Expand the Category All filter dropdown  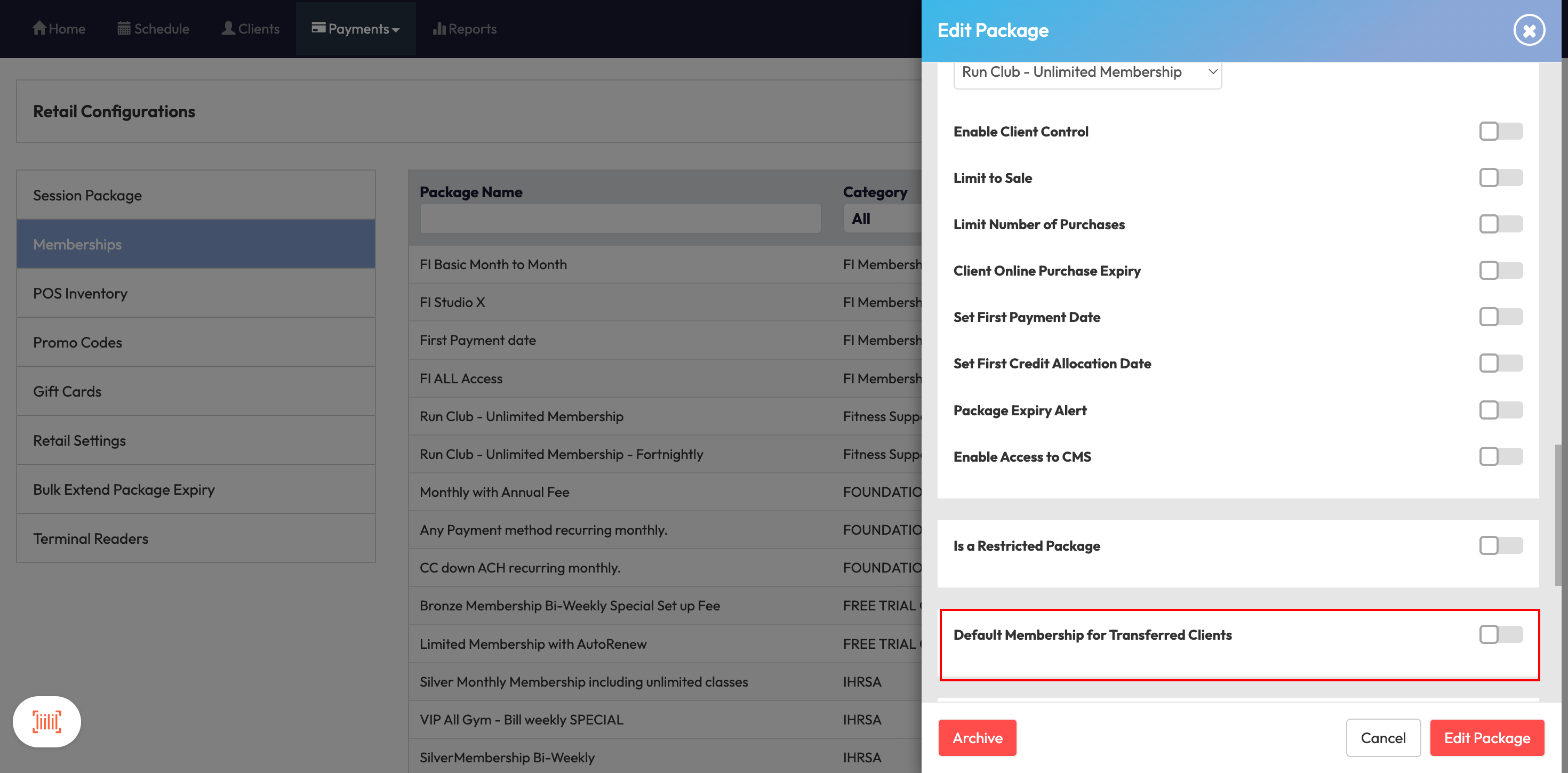(883, 219)
